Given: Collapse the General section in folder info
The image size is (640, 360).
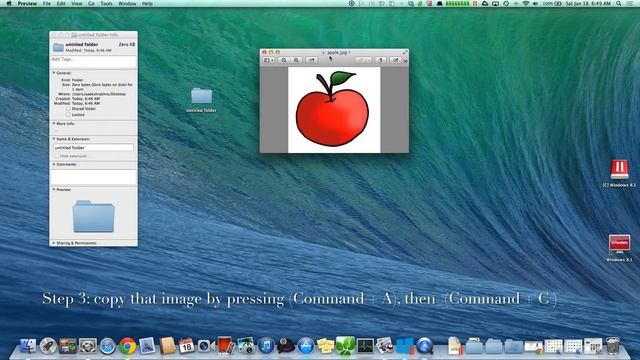Looking at the screenshot, I should pos(54,73).
